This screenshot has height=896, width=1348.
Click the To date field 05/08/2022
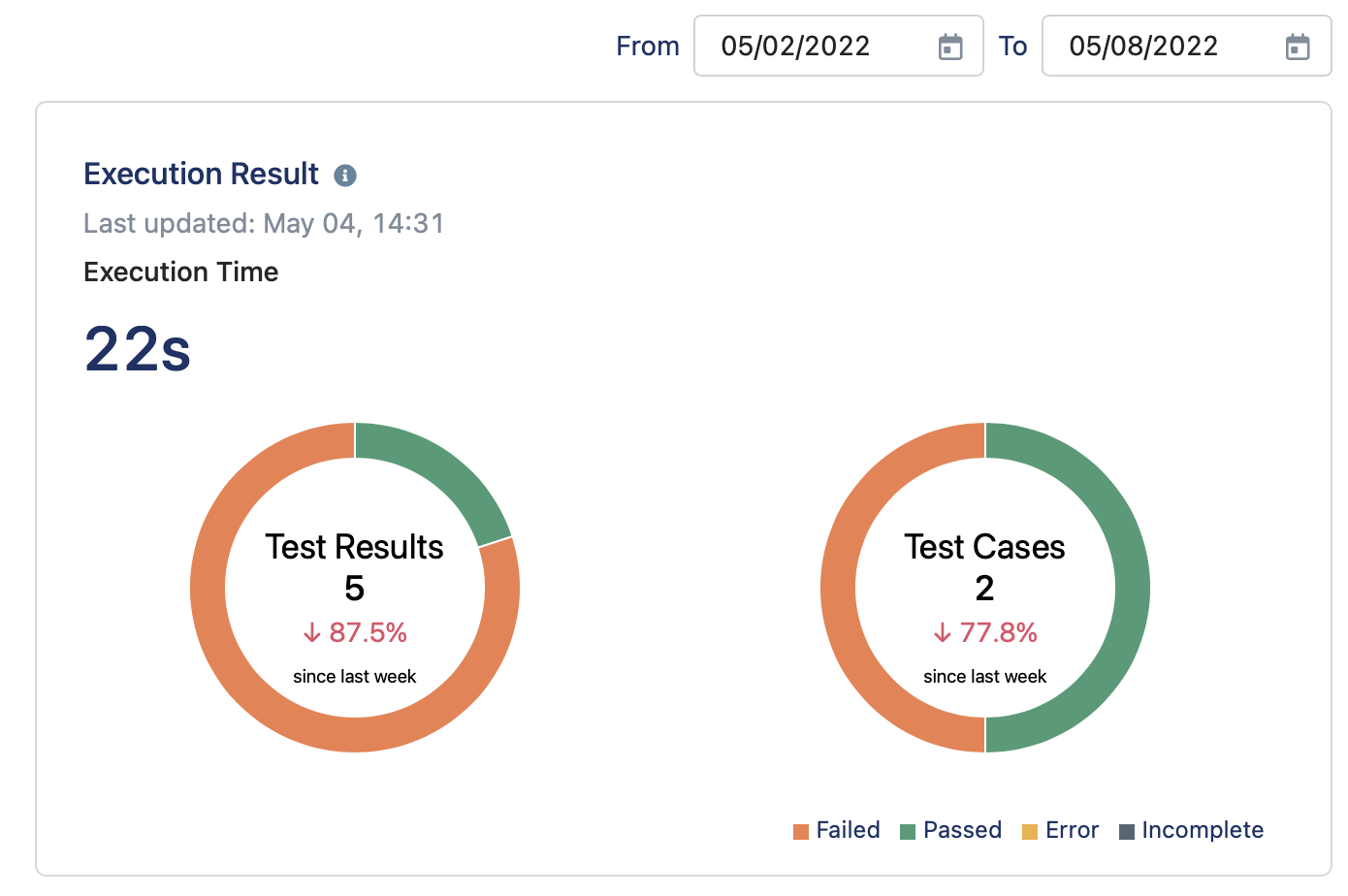(x=1186, y=46)
